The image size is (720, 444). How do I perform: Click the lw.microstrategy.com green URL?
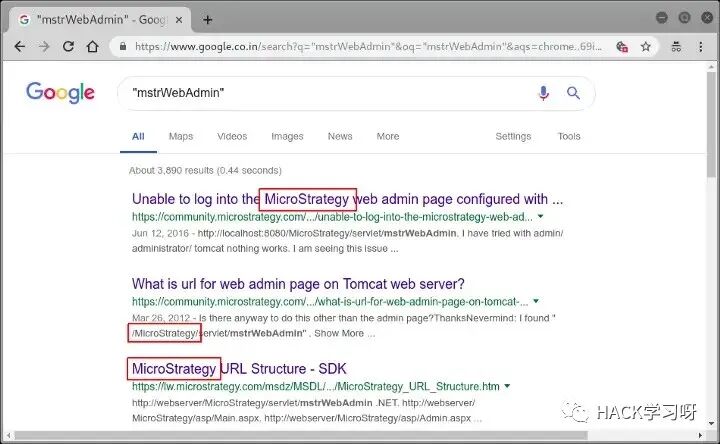316,387
